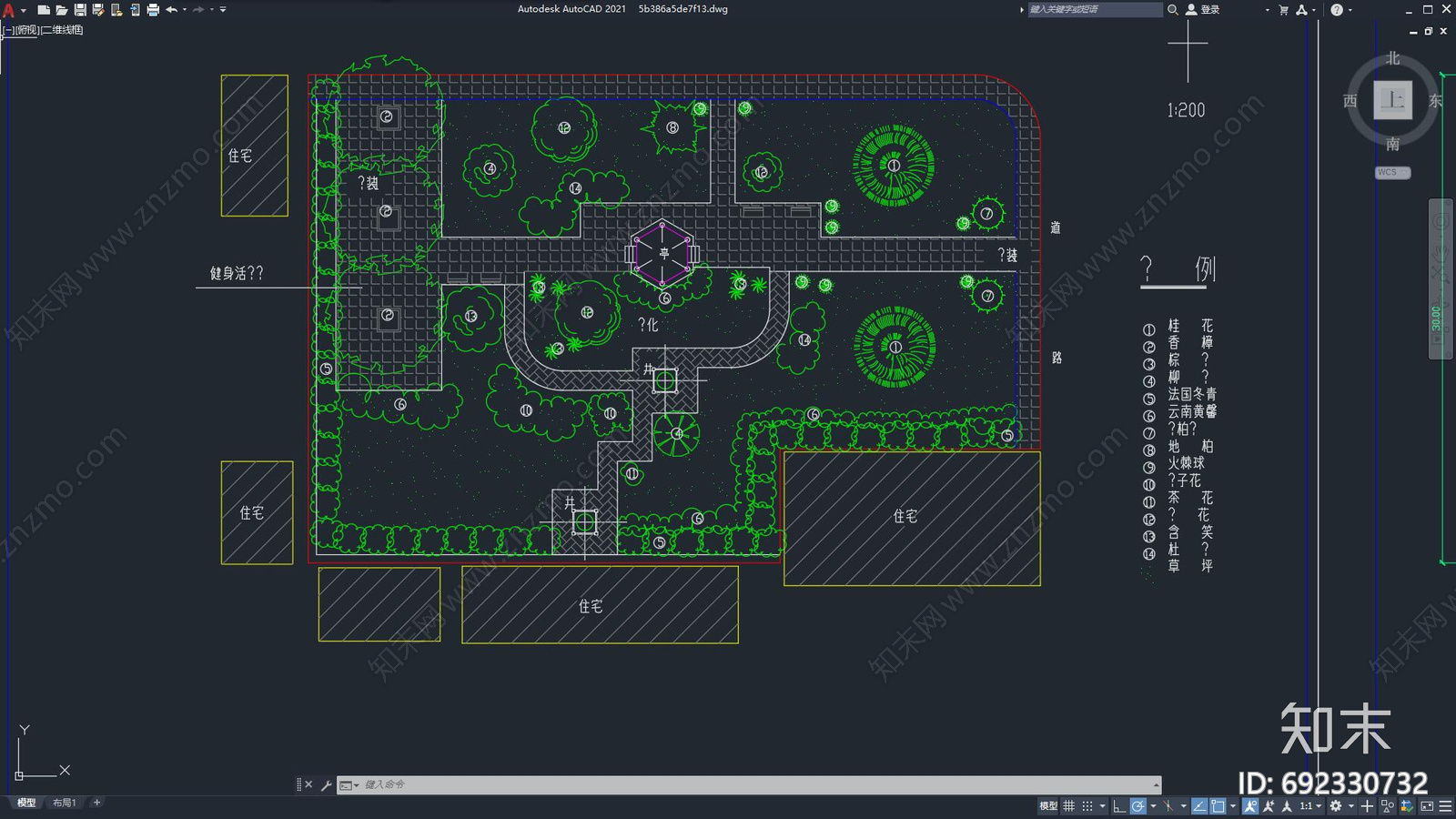The width and height of the screenshot is (1456, 819).
Task: Open the WCS coordinate system dropdown
Action: [x=1392, y=172]
